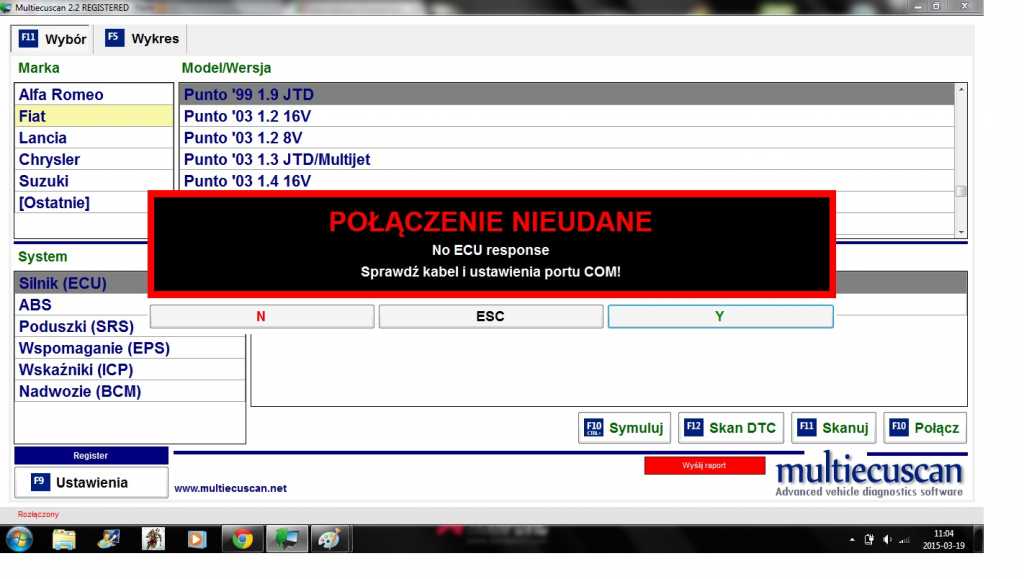Open the www.multiecuscan.net link
The height and width of the screenshot is (579, 1024).
click(x=230, y=488)
